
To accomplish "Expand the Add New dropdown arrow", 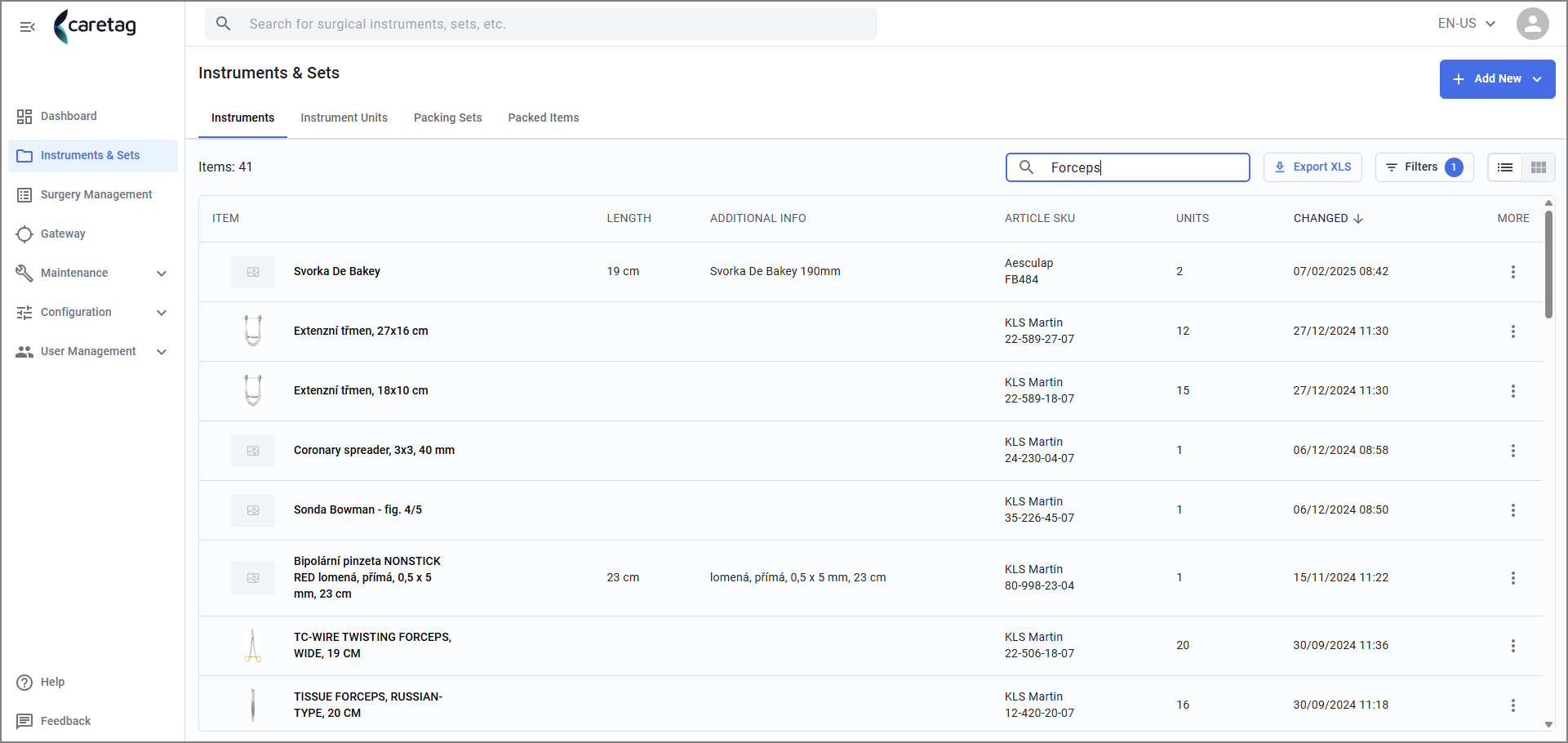I will pyautogui.click(x=1537, y=79).
